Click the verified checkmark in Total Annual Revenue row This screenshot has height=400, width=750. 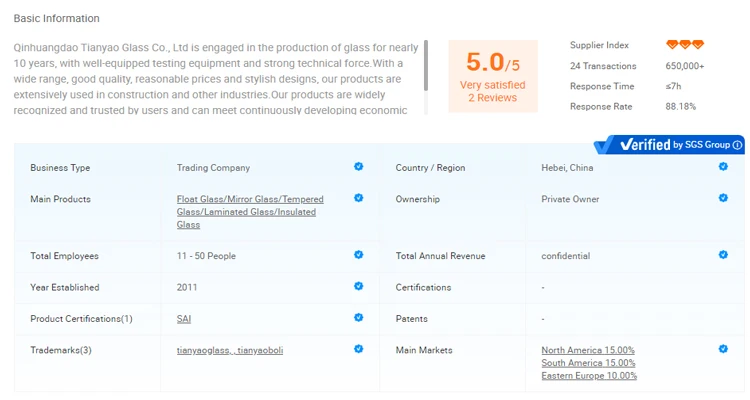(723, 255)
